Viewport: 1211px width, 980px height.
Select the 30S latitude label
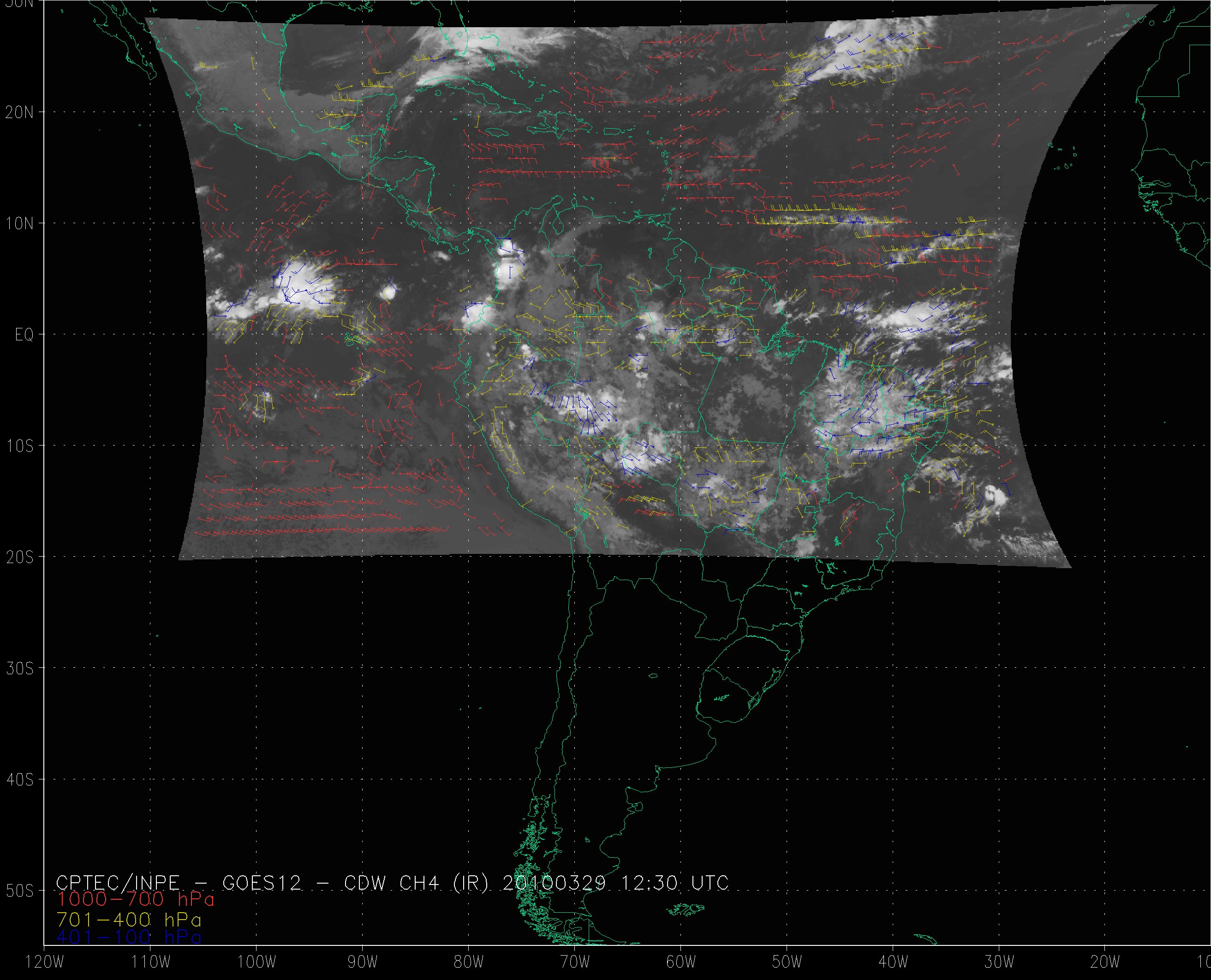click(19, 668)
